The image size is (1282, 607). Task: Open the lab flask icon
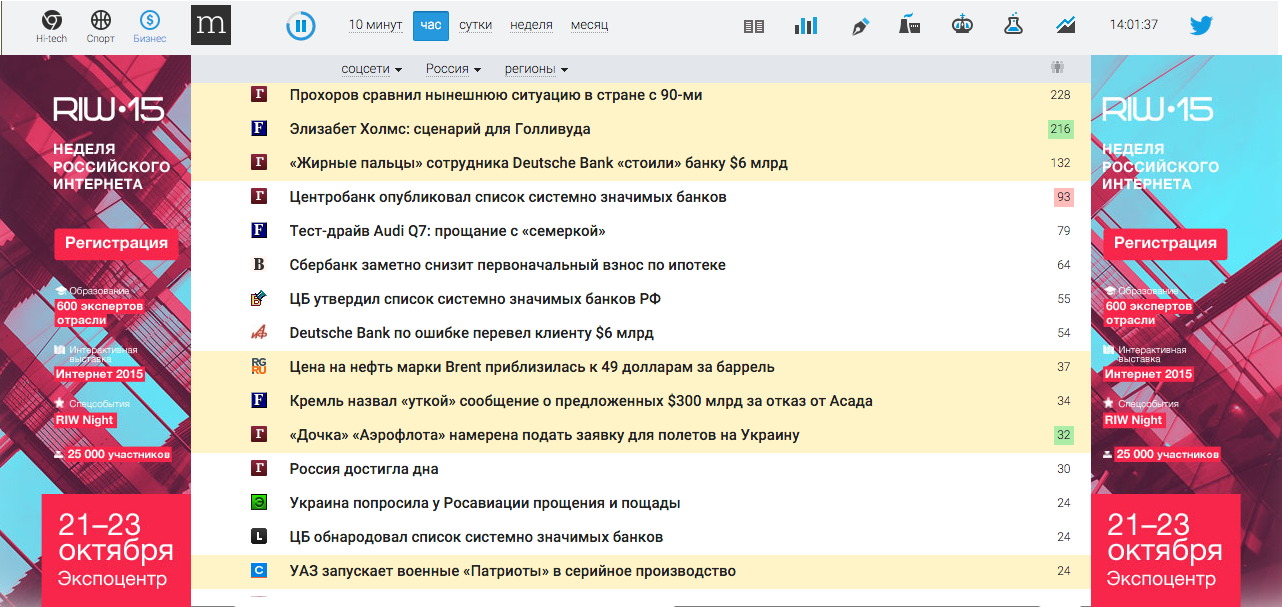point(1014,25)
